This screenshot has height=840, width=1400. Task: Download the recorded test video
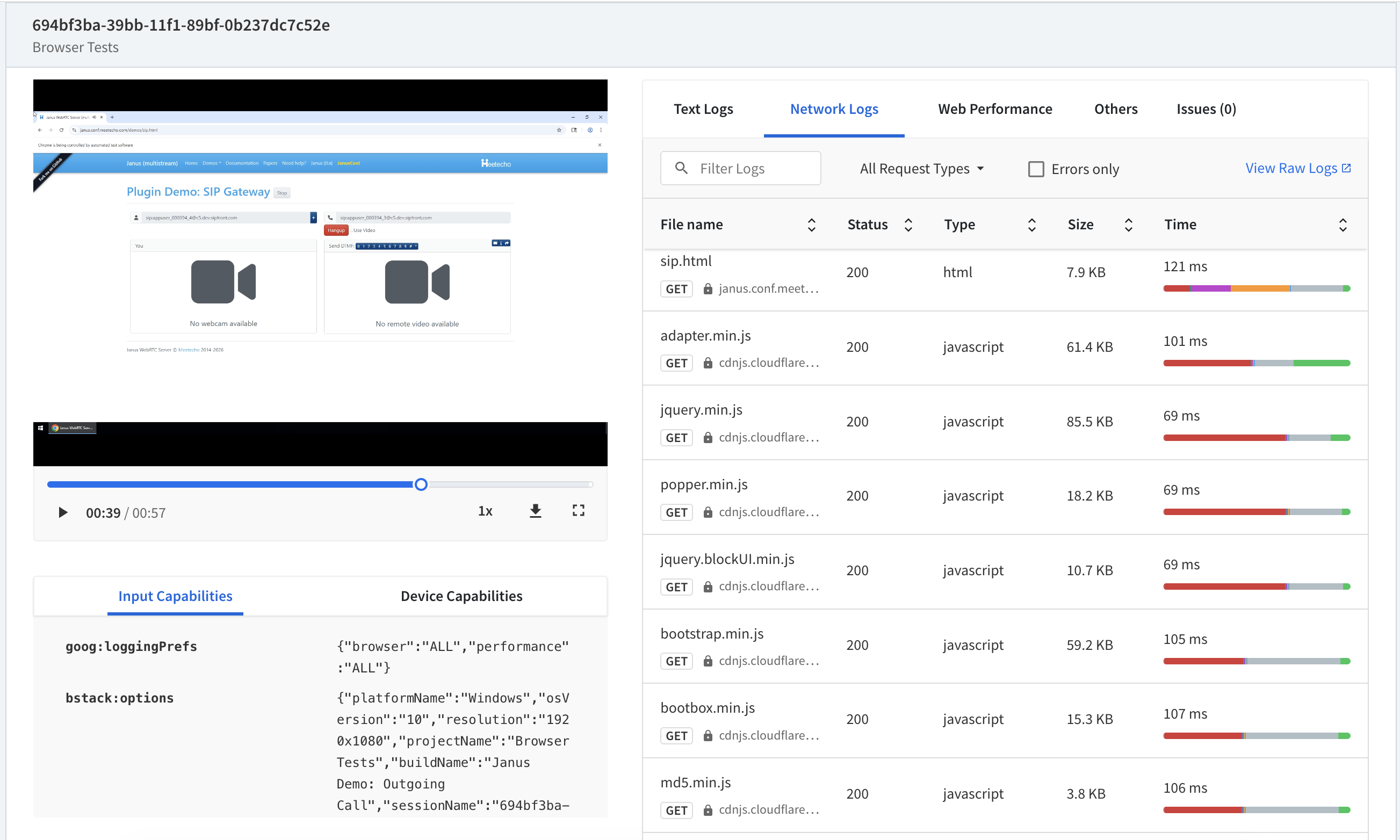point(535,511)
